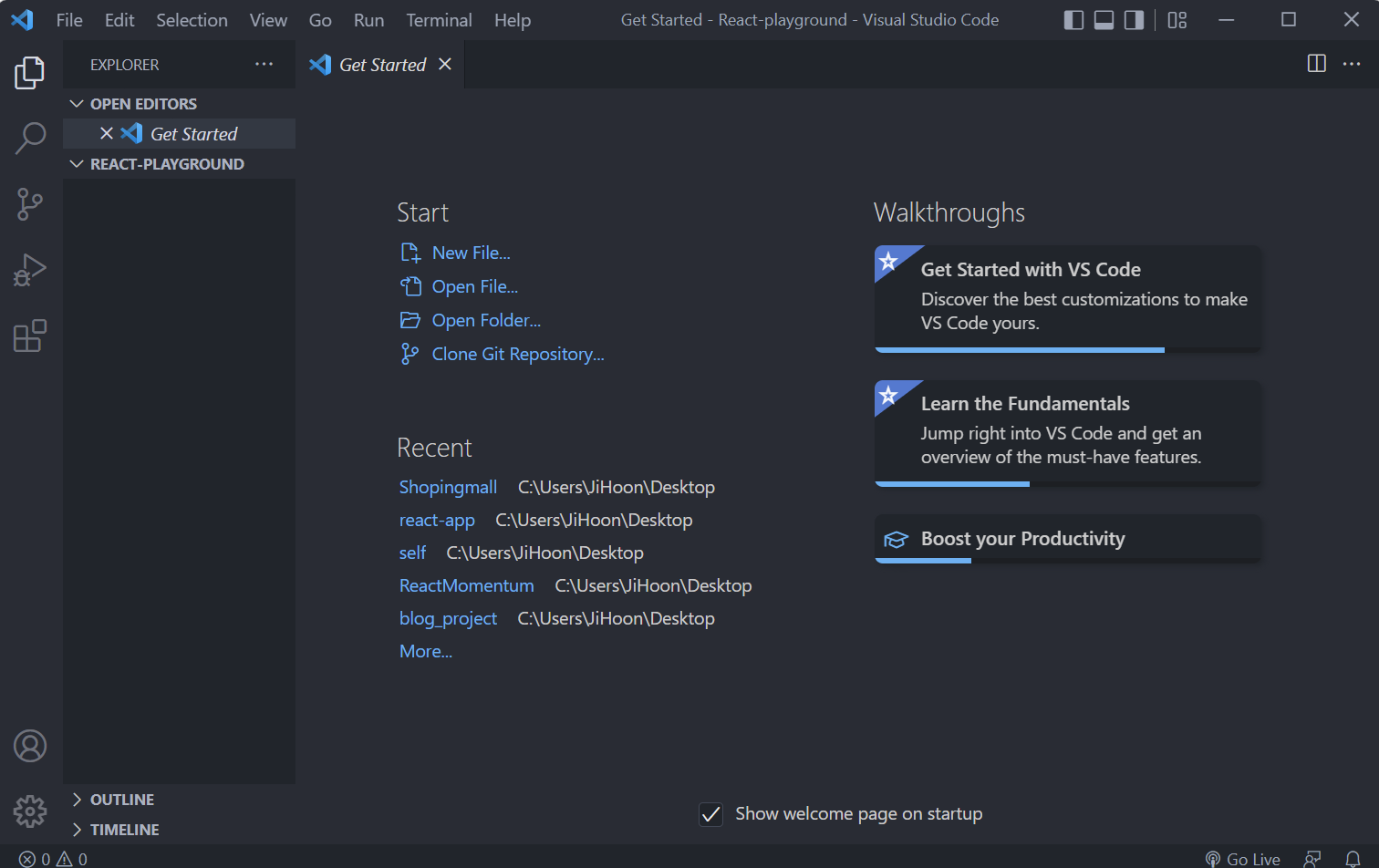Collapse the Open Editors section
Viewport: 1379px width, 868px height.
179,104
